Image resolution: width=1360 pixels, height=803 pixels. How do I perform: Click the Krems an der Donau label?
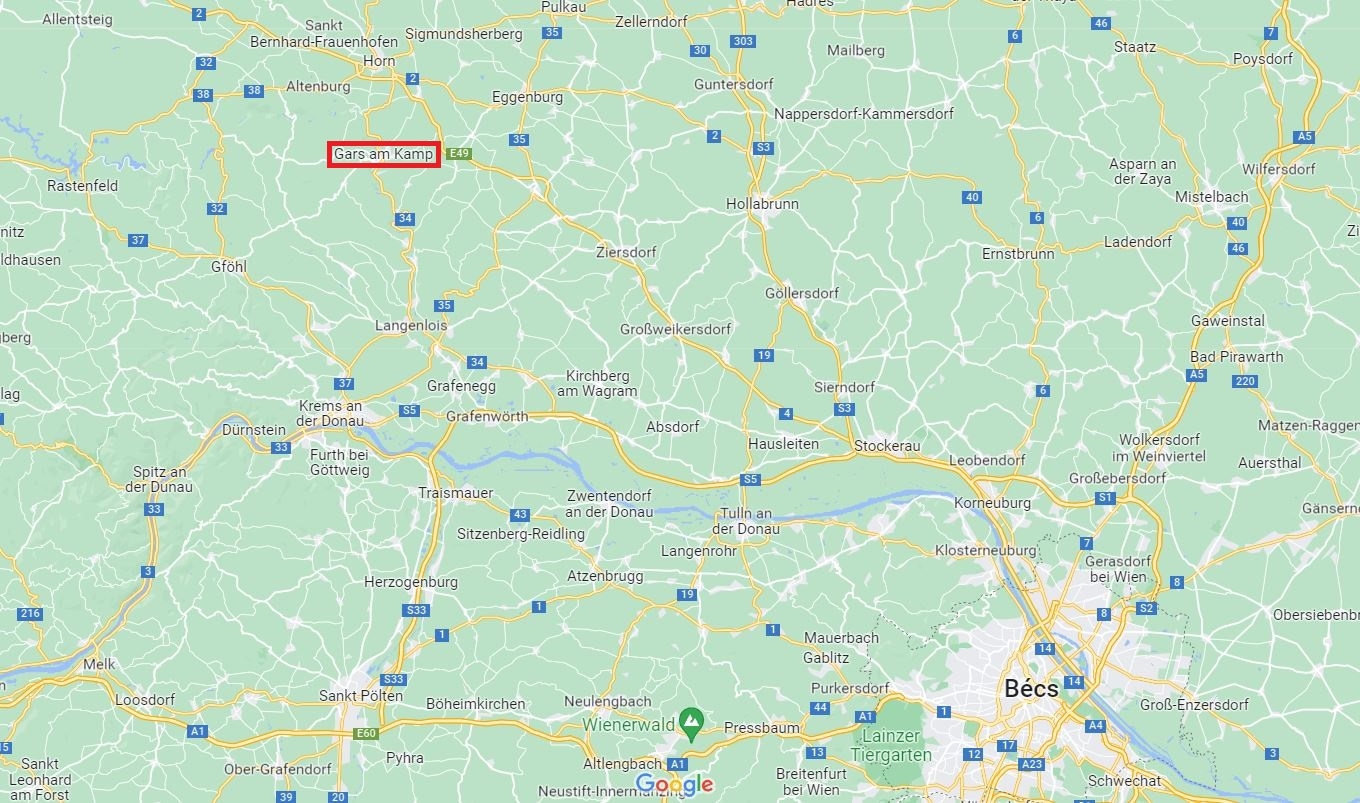(330, 413)
